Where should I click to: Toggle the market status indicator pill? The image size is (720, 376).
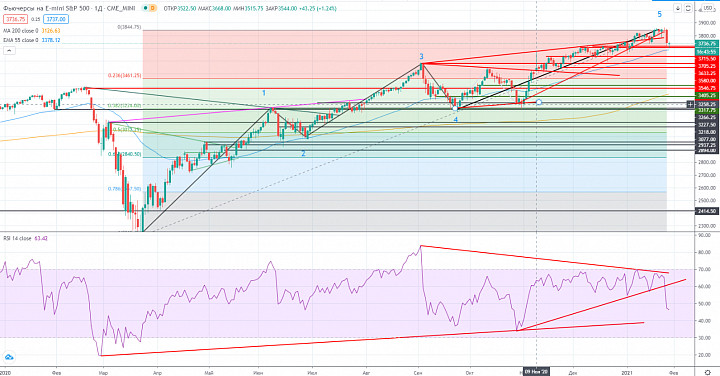(x=145, y=8)
